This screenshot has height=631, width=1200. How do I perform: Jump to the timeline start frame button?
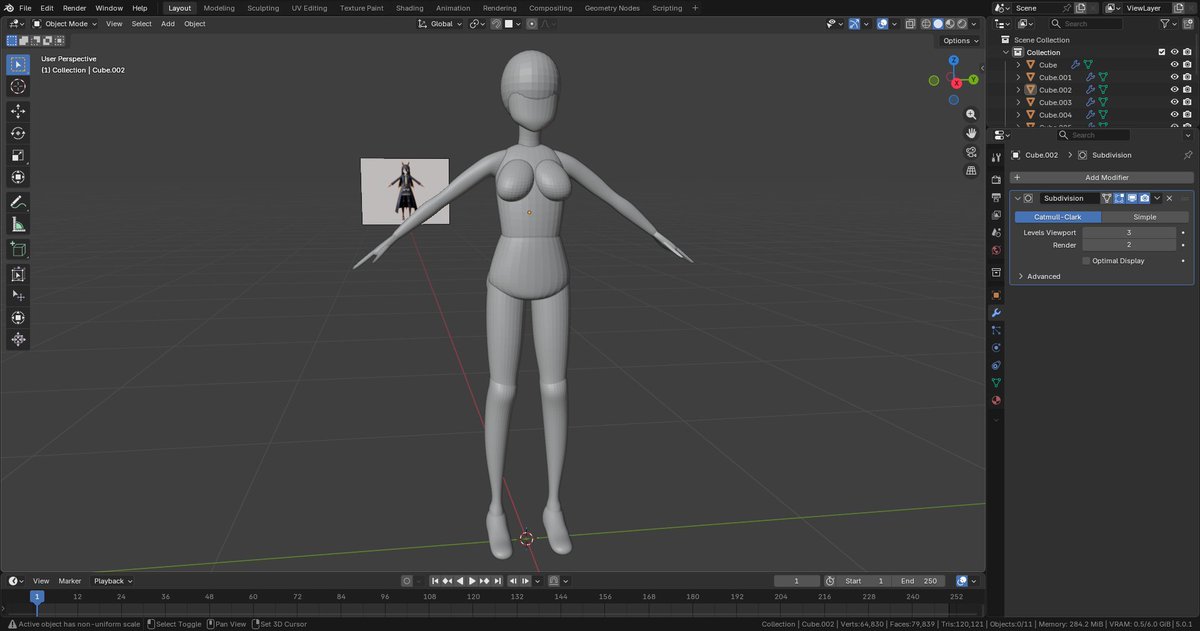coord(436,581)
